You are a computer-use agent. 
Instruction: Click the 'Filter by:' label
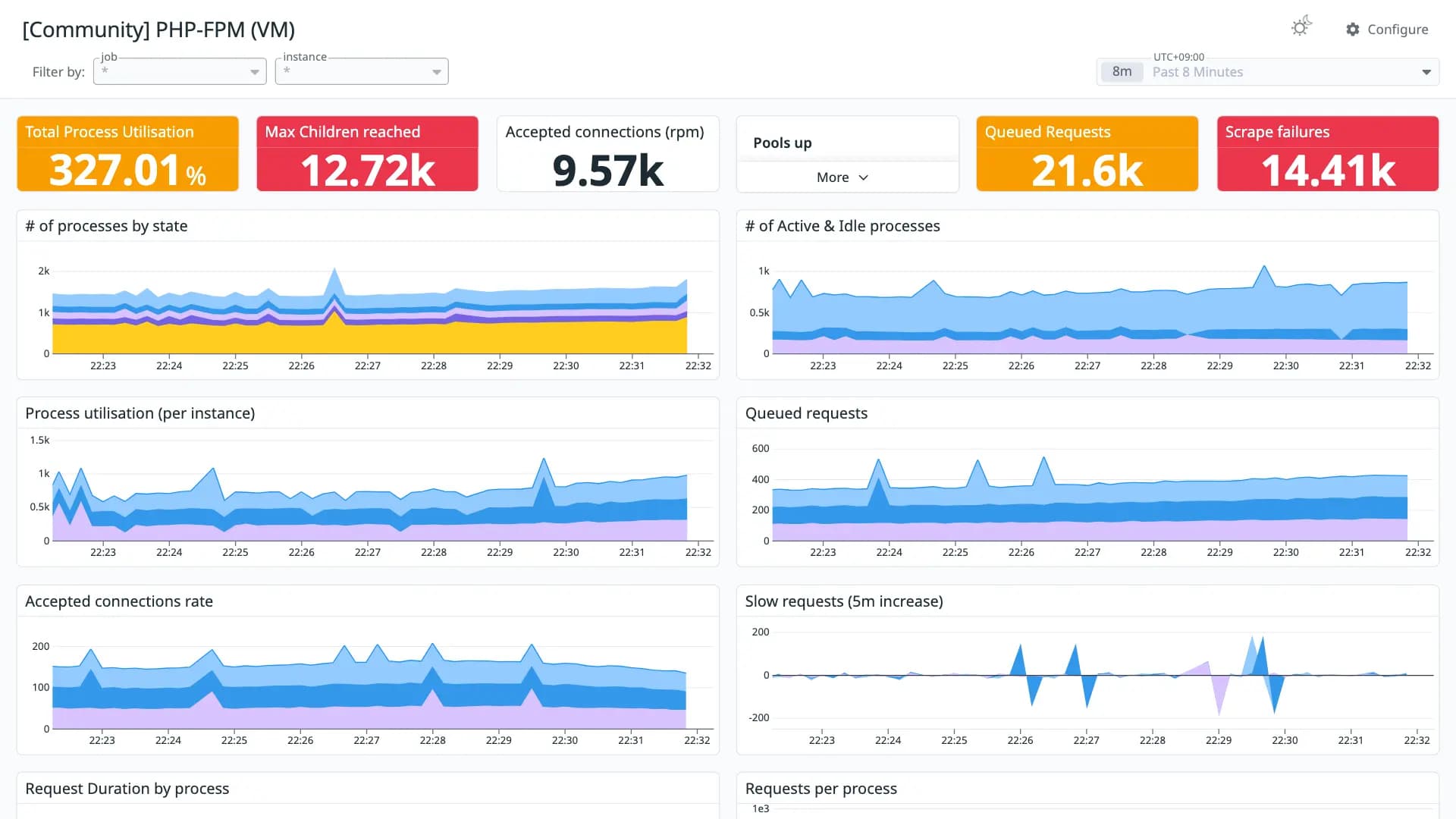click(x=58, y=72)
